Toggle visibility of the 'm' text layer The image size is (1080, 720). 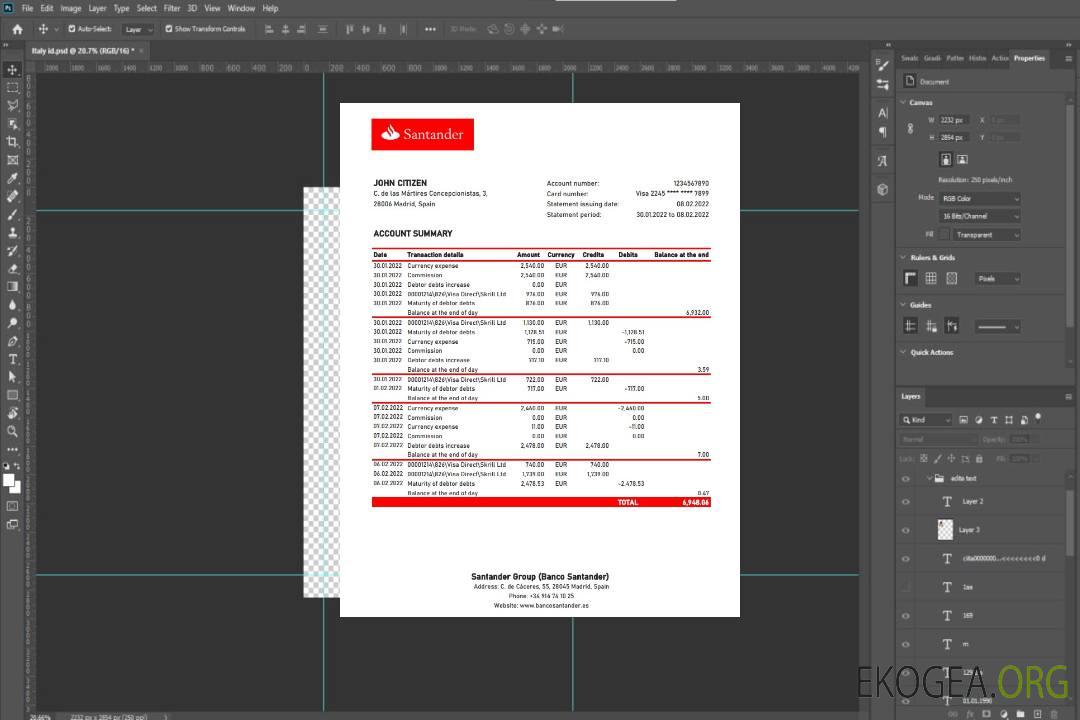(906, 644)
